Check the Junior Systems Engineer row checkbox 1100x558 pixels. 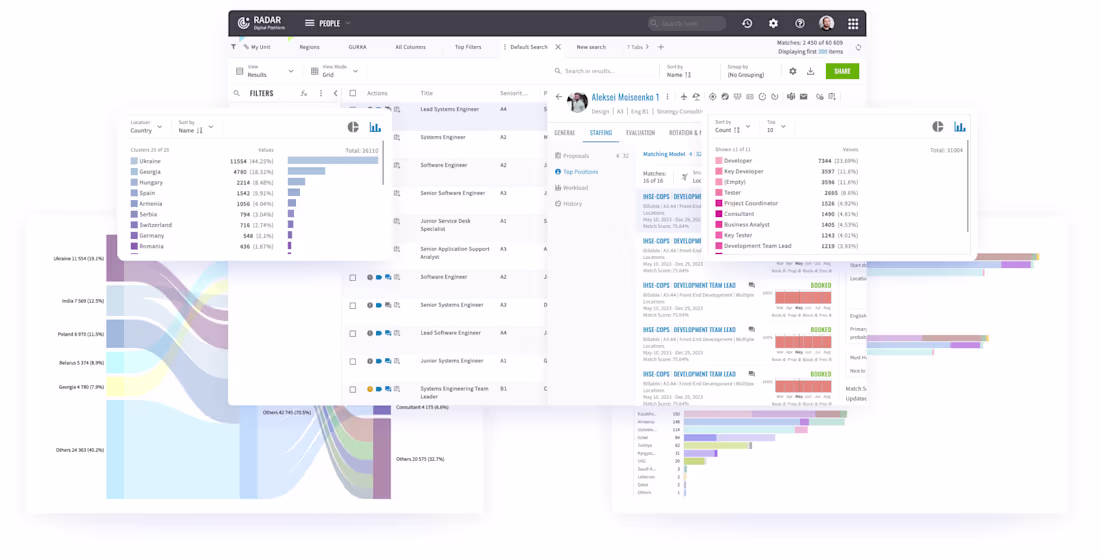tap(353, 361)
